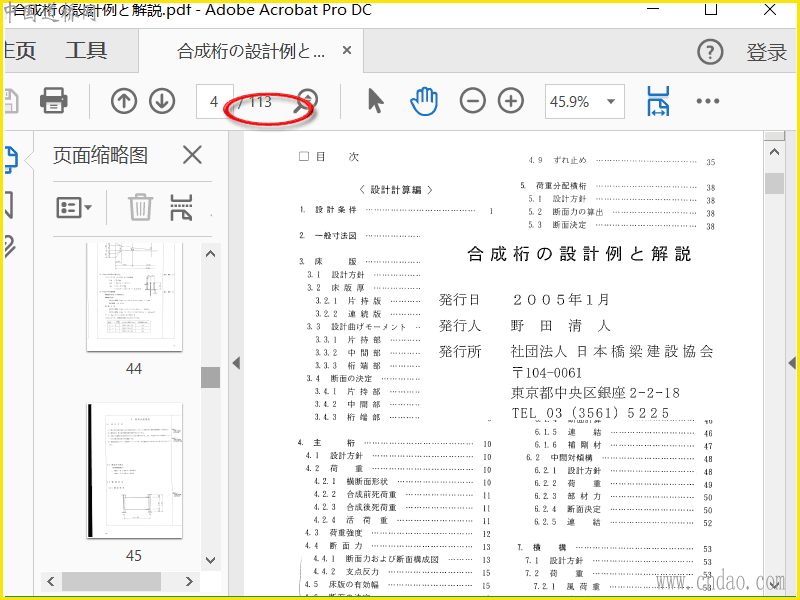The image size is (800, 600).
Task: Open more tools via three-dot icon
Action: tap(708, 101)
